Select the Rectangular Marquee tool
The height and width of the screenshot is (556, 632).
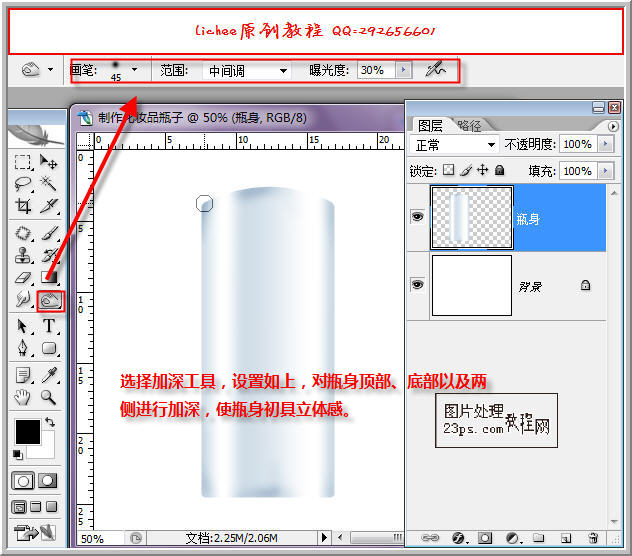(x=23, y=162)
